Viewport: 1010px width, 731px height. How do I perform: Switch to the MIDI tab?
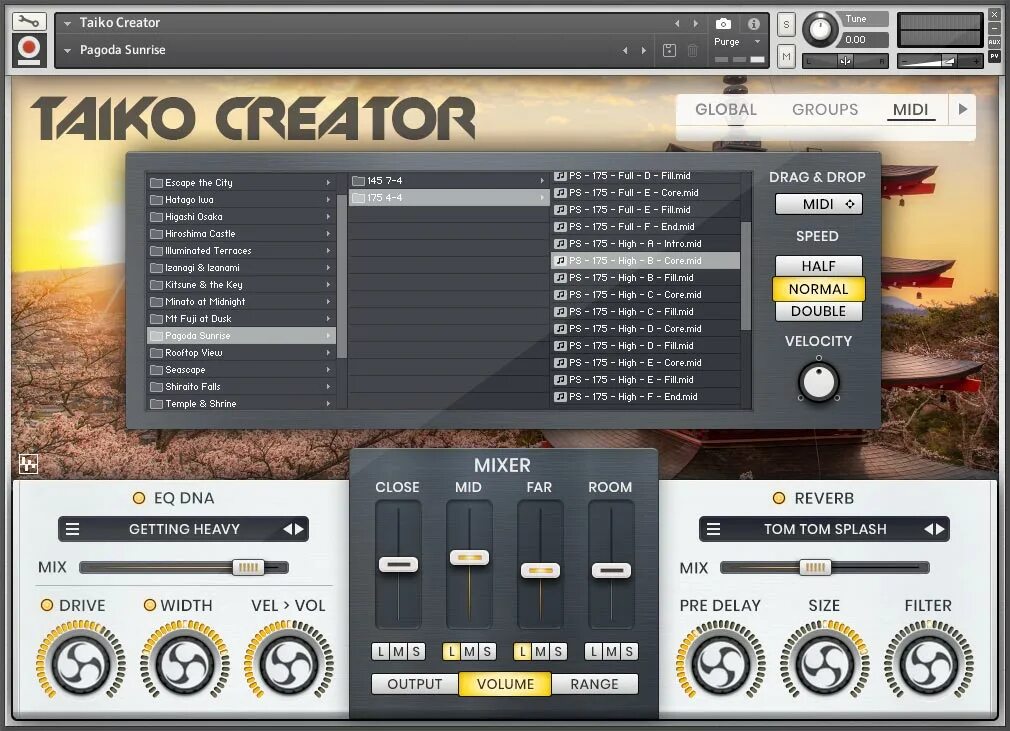click(x=910, y=109)
